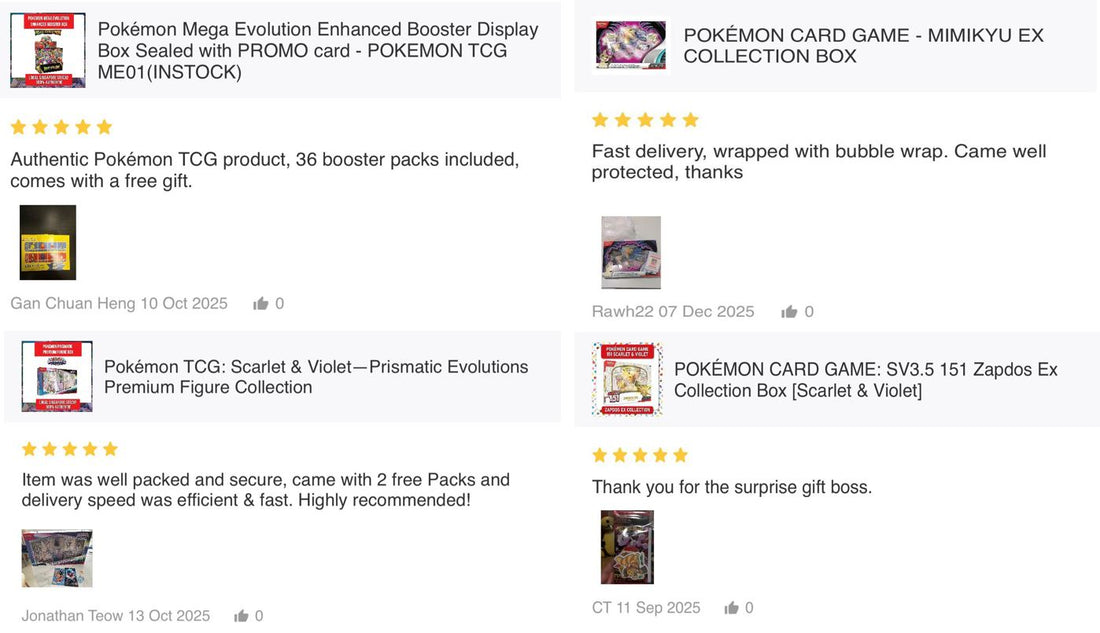The image size is (1100, 633).
Task: View Jonathan Teow's review photo
Action: click(57, 559)
